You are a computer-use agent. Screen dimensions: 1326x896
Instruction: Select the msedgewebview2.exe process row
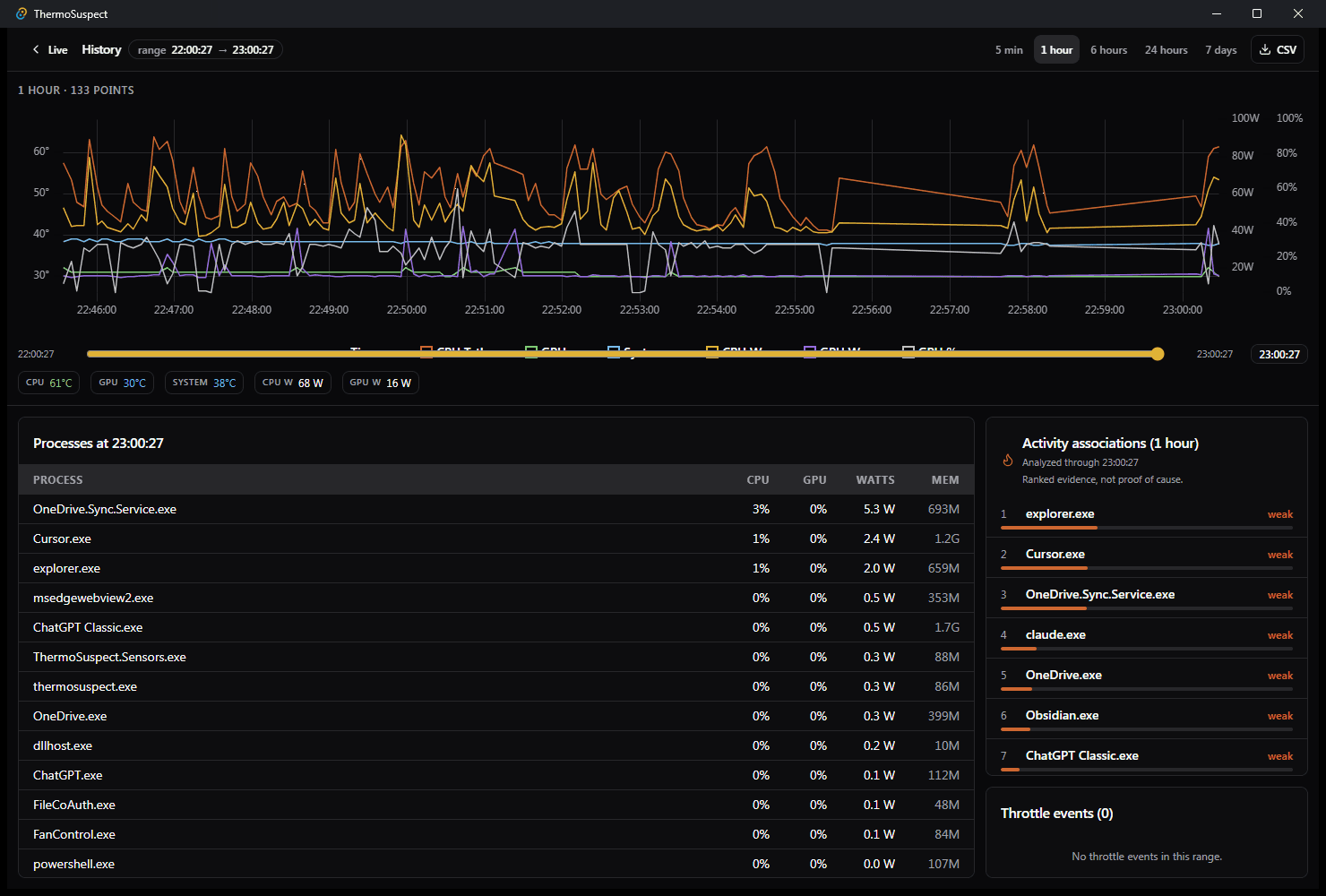click(496, 598)
